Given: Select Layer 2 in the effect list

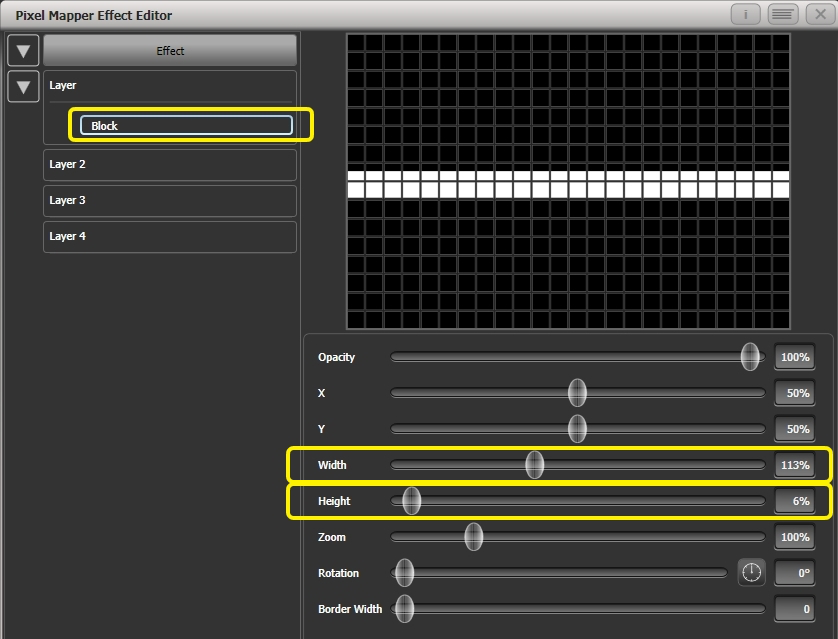Looking at the screenshot, I should (169, 164).
